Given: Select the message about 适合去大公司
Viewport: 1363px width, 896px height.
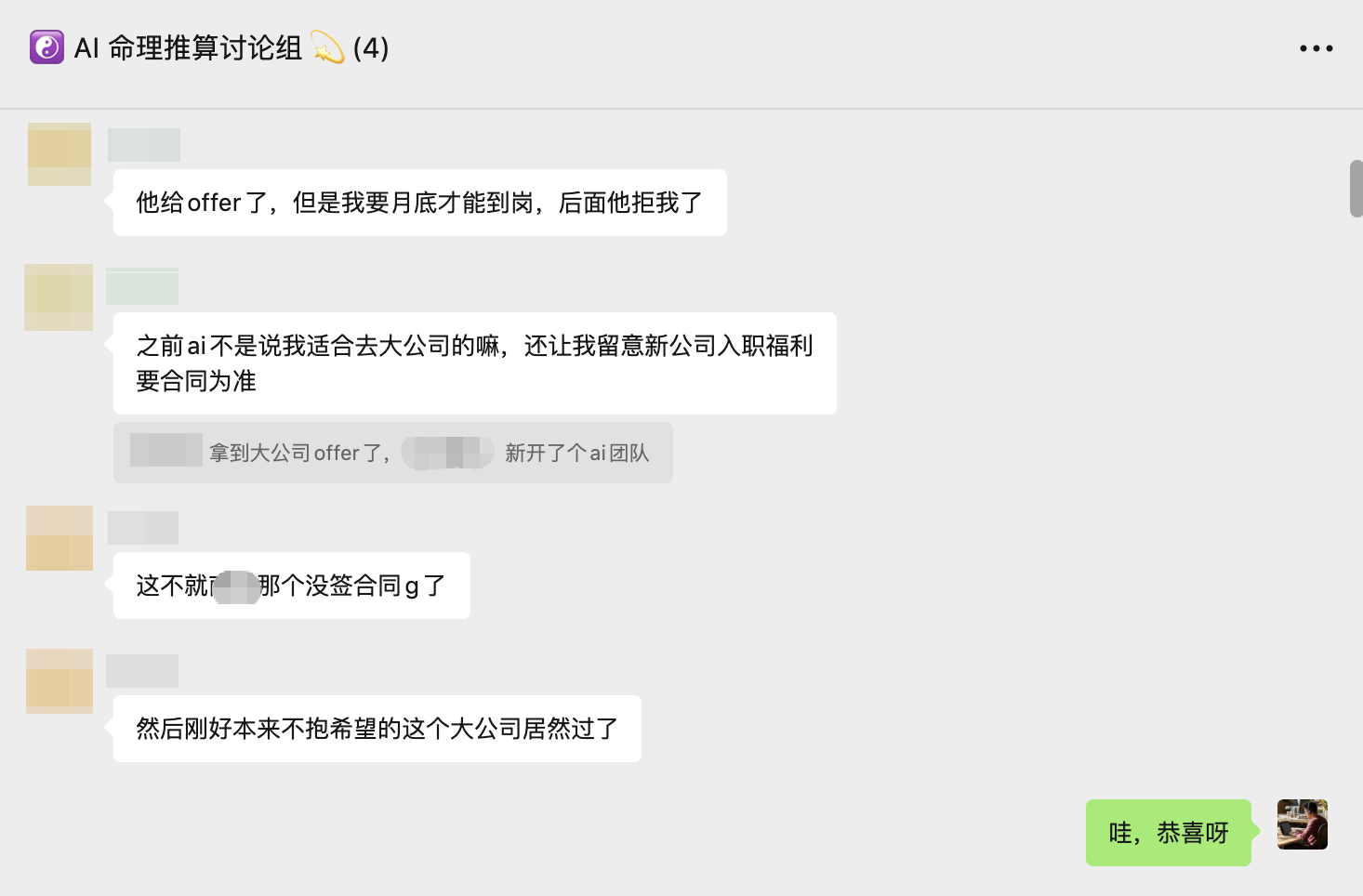Looking at the screenshot, I should click(x=475, y=363).
